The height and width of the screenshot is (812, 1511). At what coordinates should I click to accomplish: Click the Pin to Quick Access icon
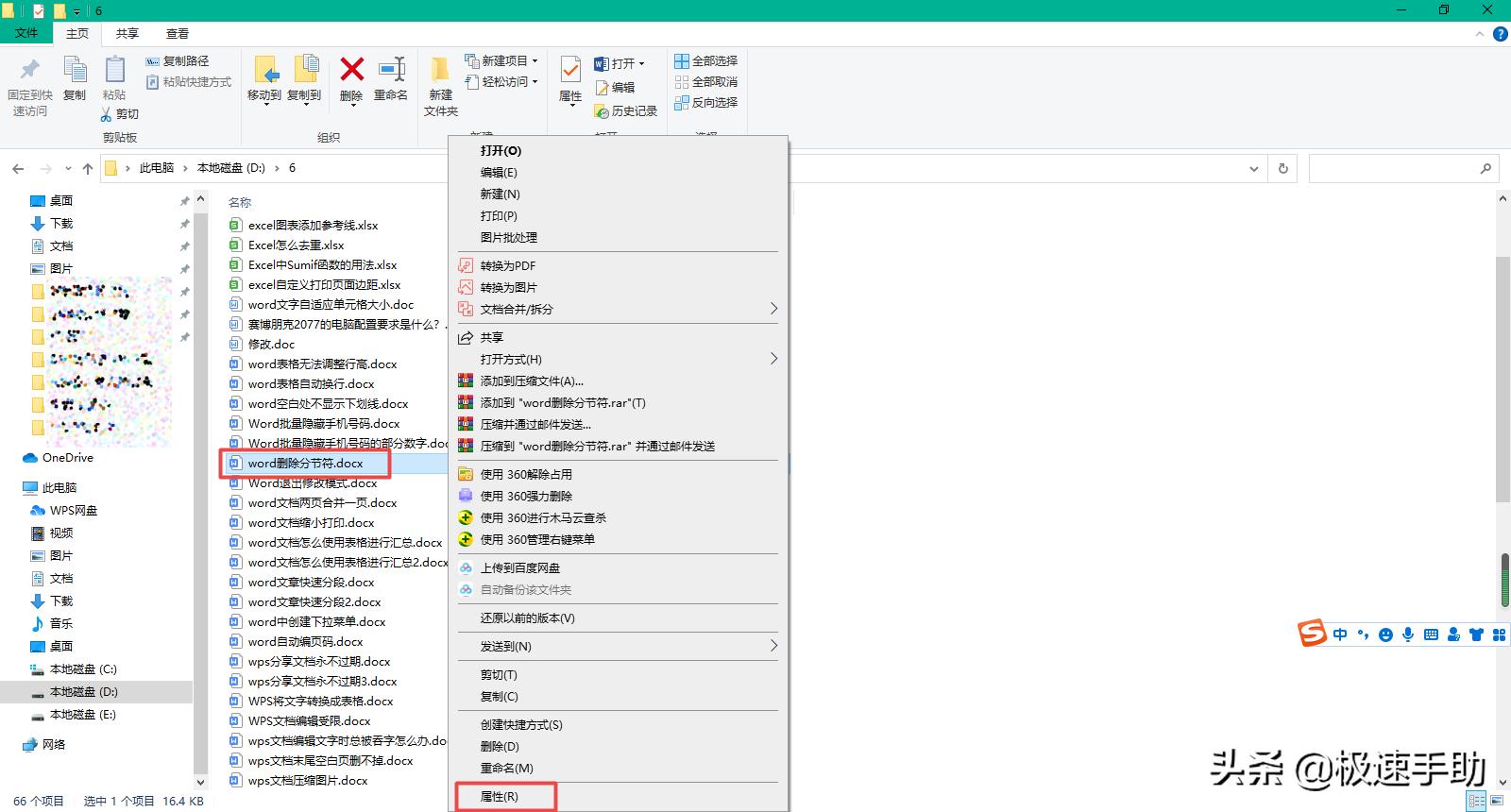(x=30, y=69)
